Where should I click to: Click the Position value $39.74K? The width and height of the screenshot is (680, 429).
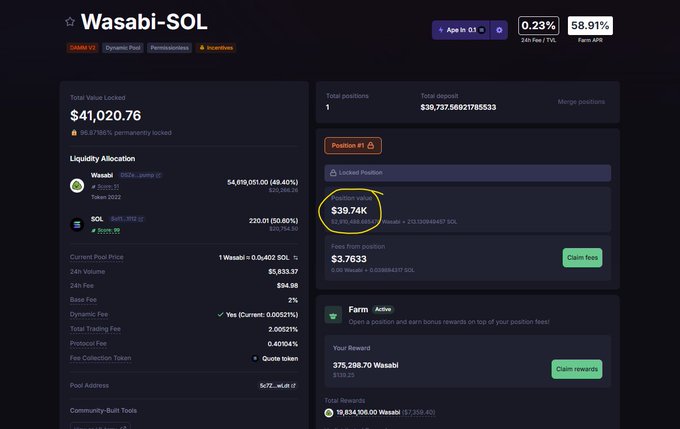pyautogui.click(x=349, y=210)
